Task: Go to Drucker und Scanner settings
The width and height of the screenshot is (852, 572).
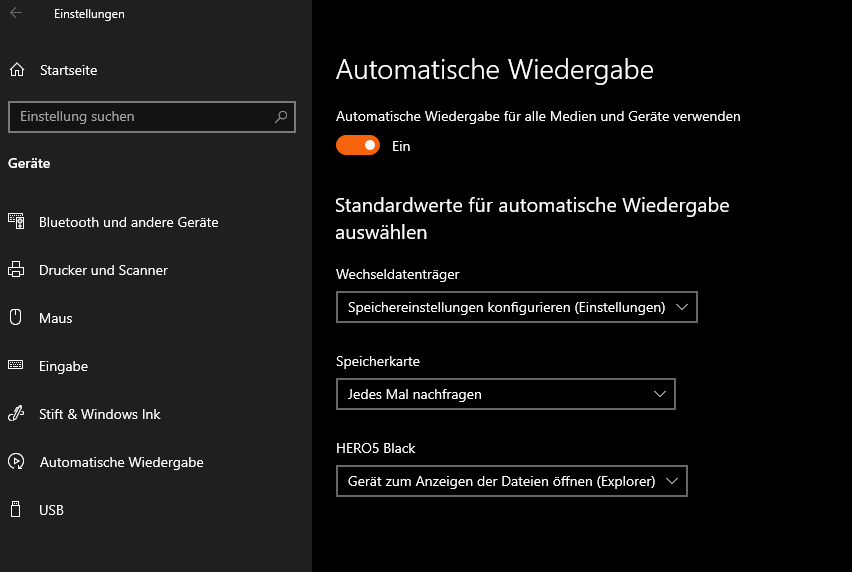Action: coord(103,270)
